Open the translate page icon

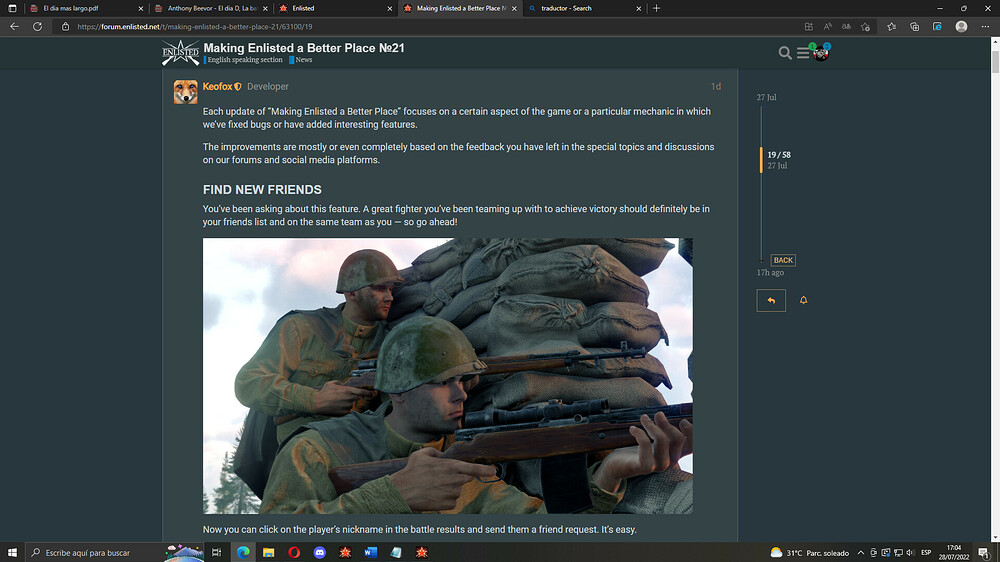click(846, 27)
